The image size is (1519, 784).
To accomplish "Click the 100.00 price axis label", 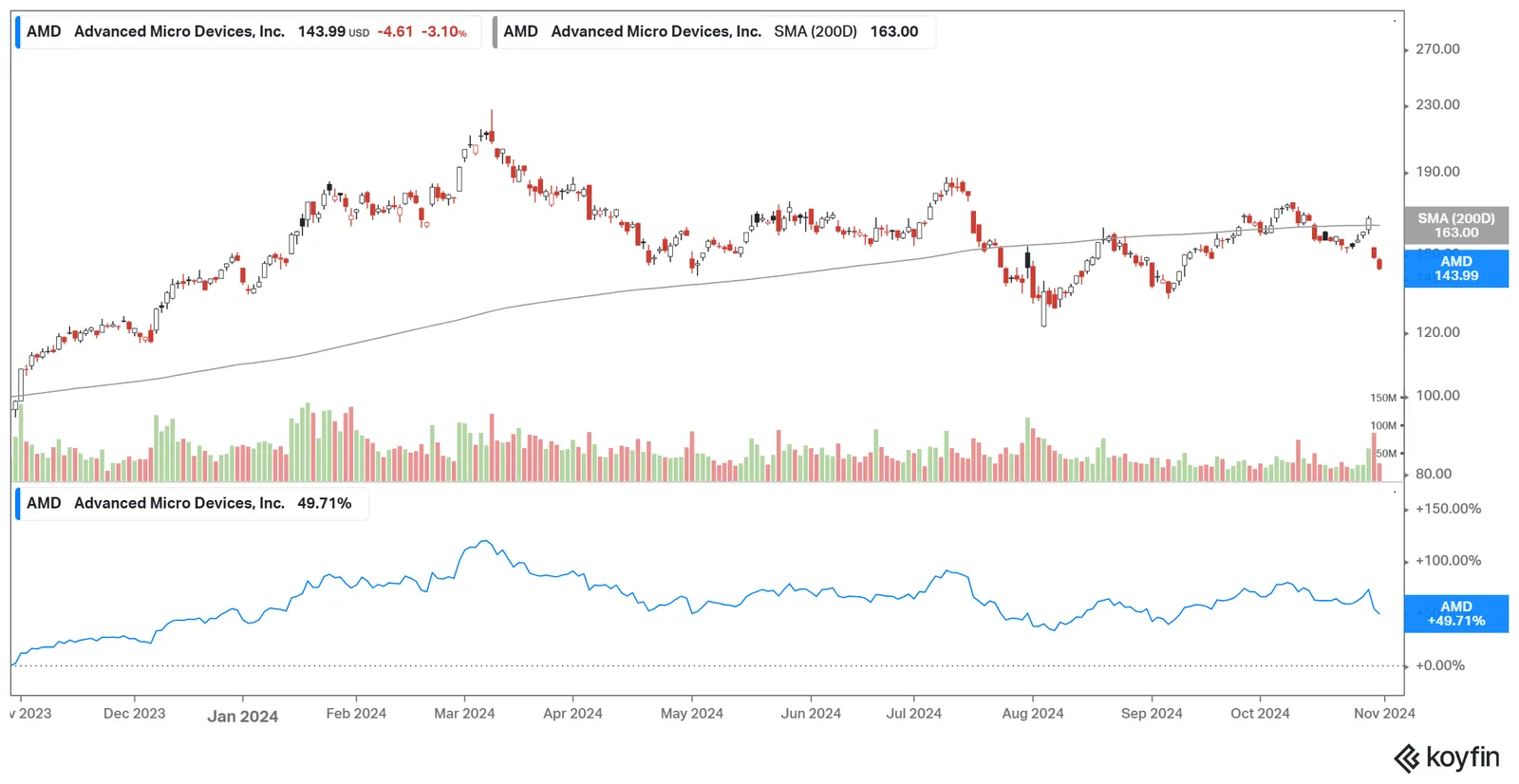I will [x=1437, y=396].
